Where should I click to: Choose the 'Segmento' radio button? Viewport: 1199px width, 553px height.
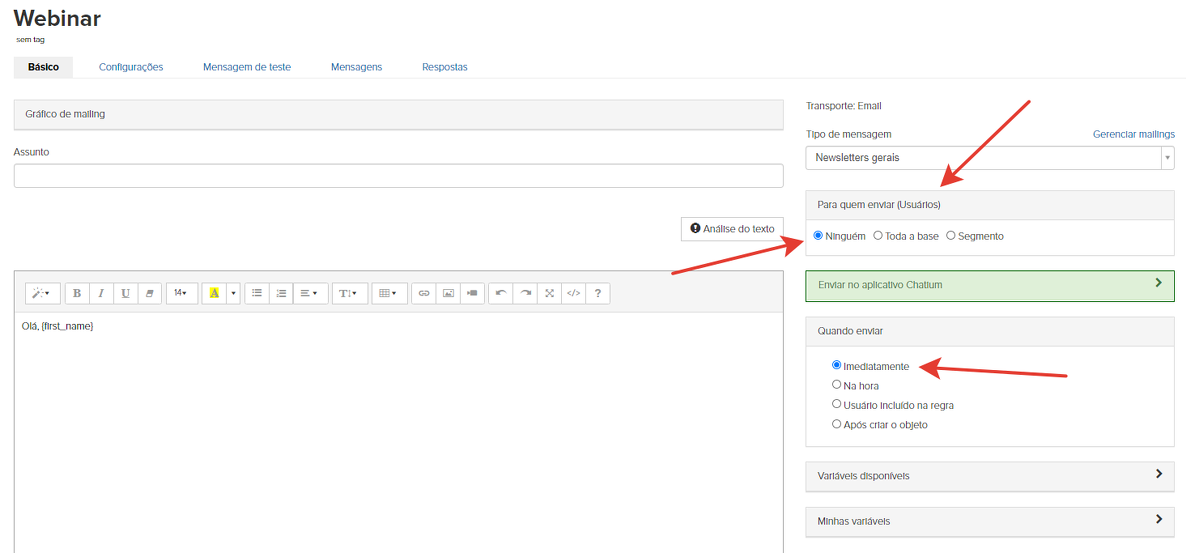[x=951, y=236]
